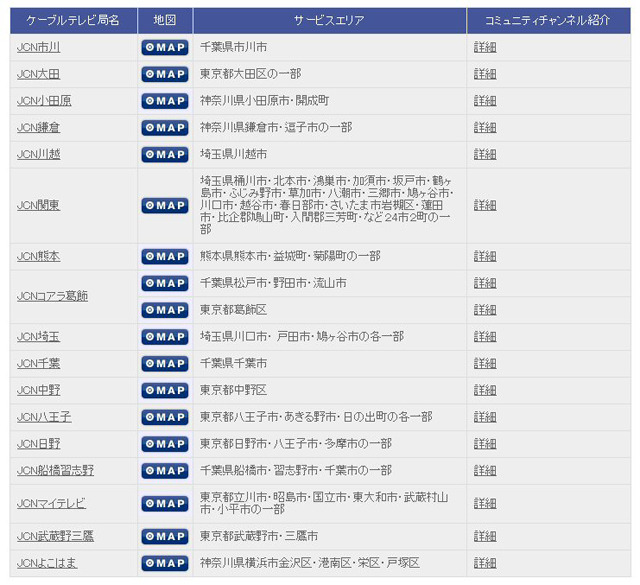Follow the JCN武蔵野三鷹 station link
Image resolution: width=640 pixels, height=585 pixels.
click(x=56, y=536)
